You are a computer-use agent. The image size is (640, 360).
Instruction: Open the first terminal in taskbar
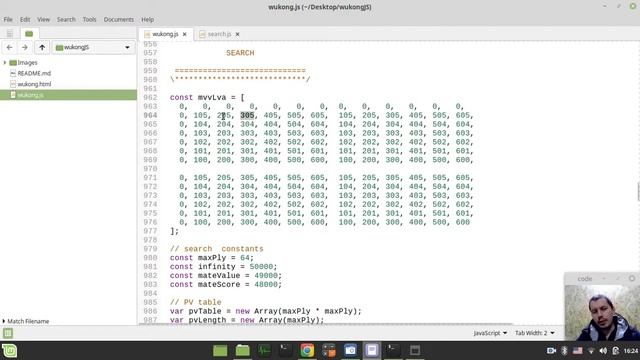pos(285,351)
